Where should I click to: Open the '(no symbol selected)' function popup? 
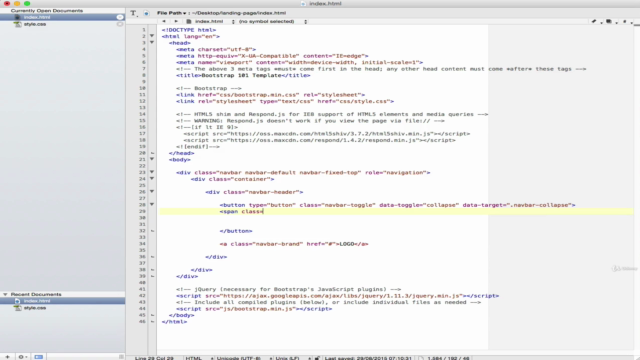tap(273, 21)
